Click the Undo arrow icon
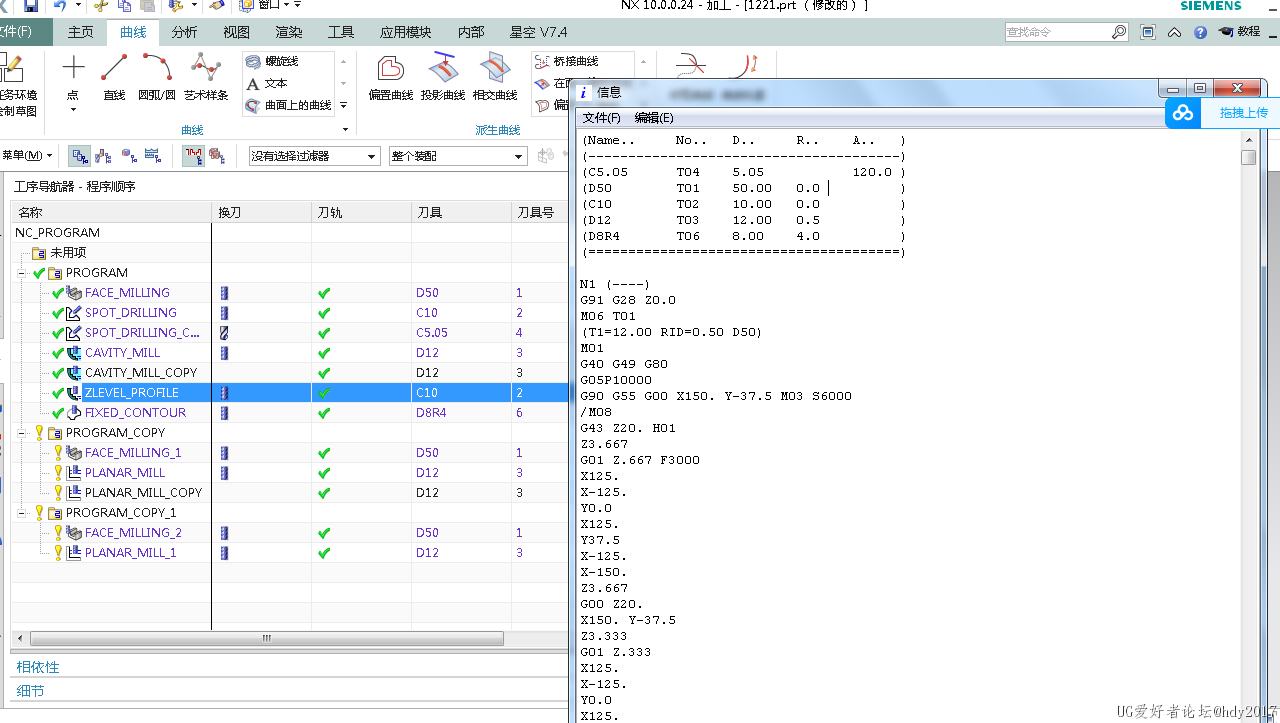This screenshot has width=1280, height=723. pyautogui.click(x=60, y=6)
